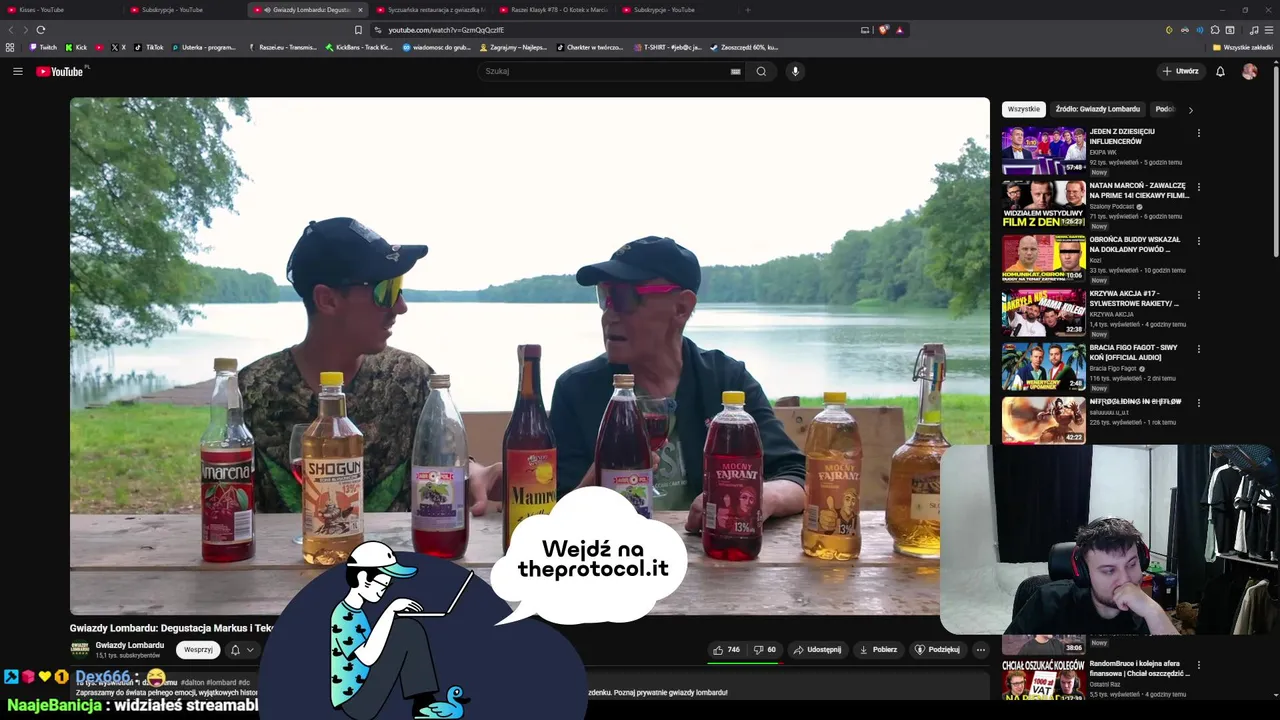The image size is (1280, 720).
Task: Like the video with thumbs-up 746
Action: (x=727, y=650)
